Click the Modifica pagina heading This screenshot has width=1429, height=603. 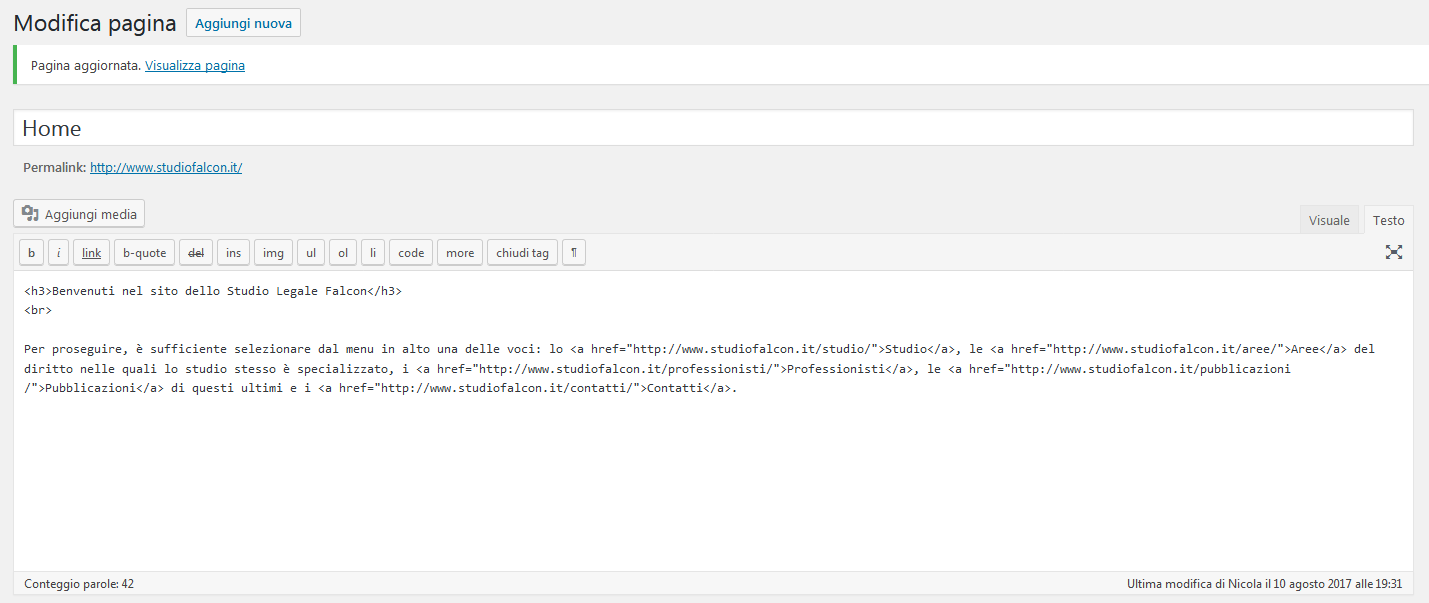point(95,23)
